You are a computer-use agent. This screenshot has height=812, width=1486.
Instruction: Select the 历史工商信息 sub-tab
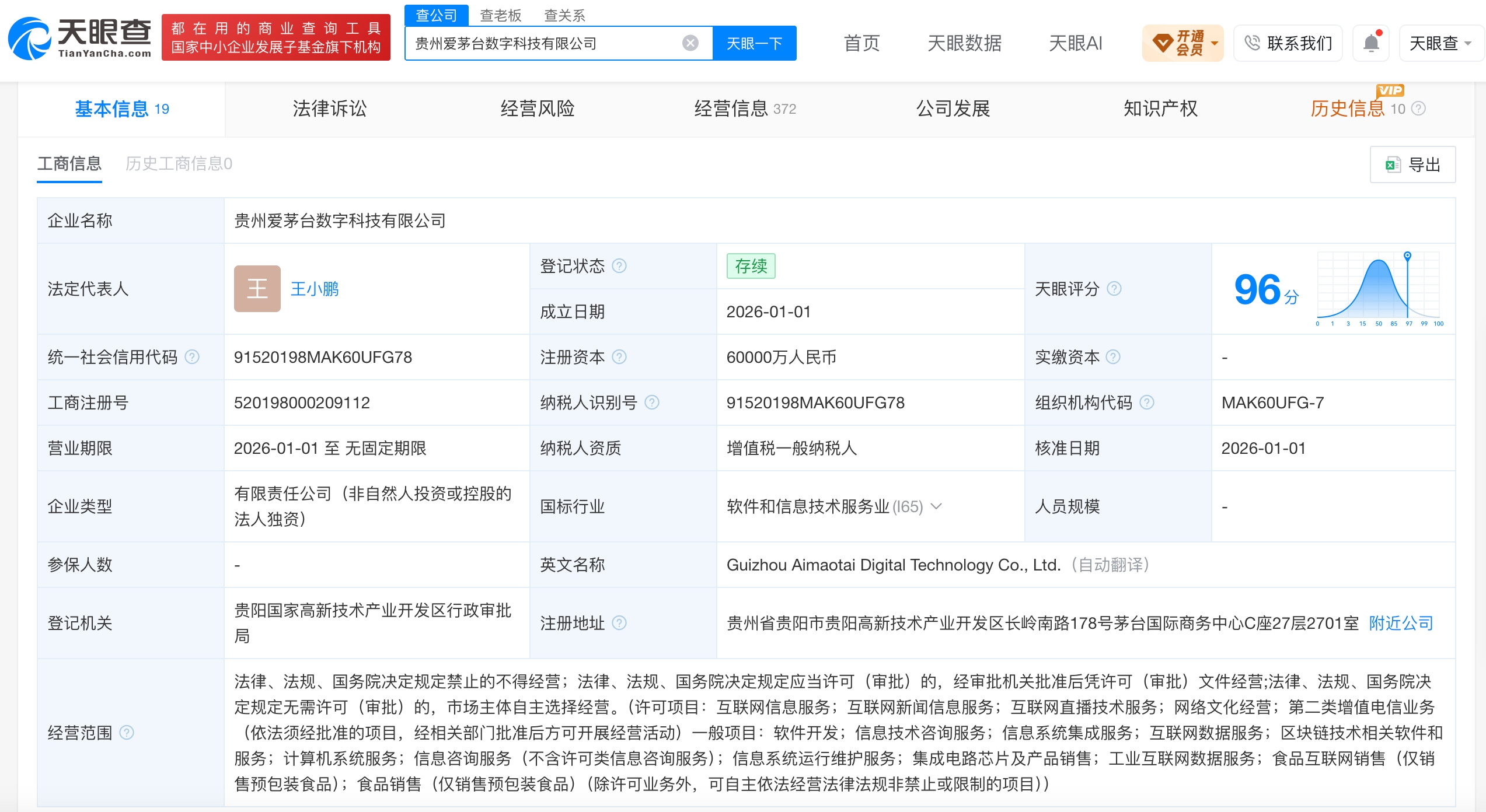tap(179, 164)
